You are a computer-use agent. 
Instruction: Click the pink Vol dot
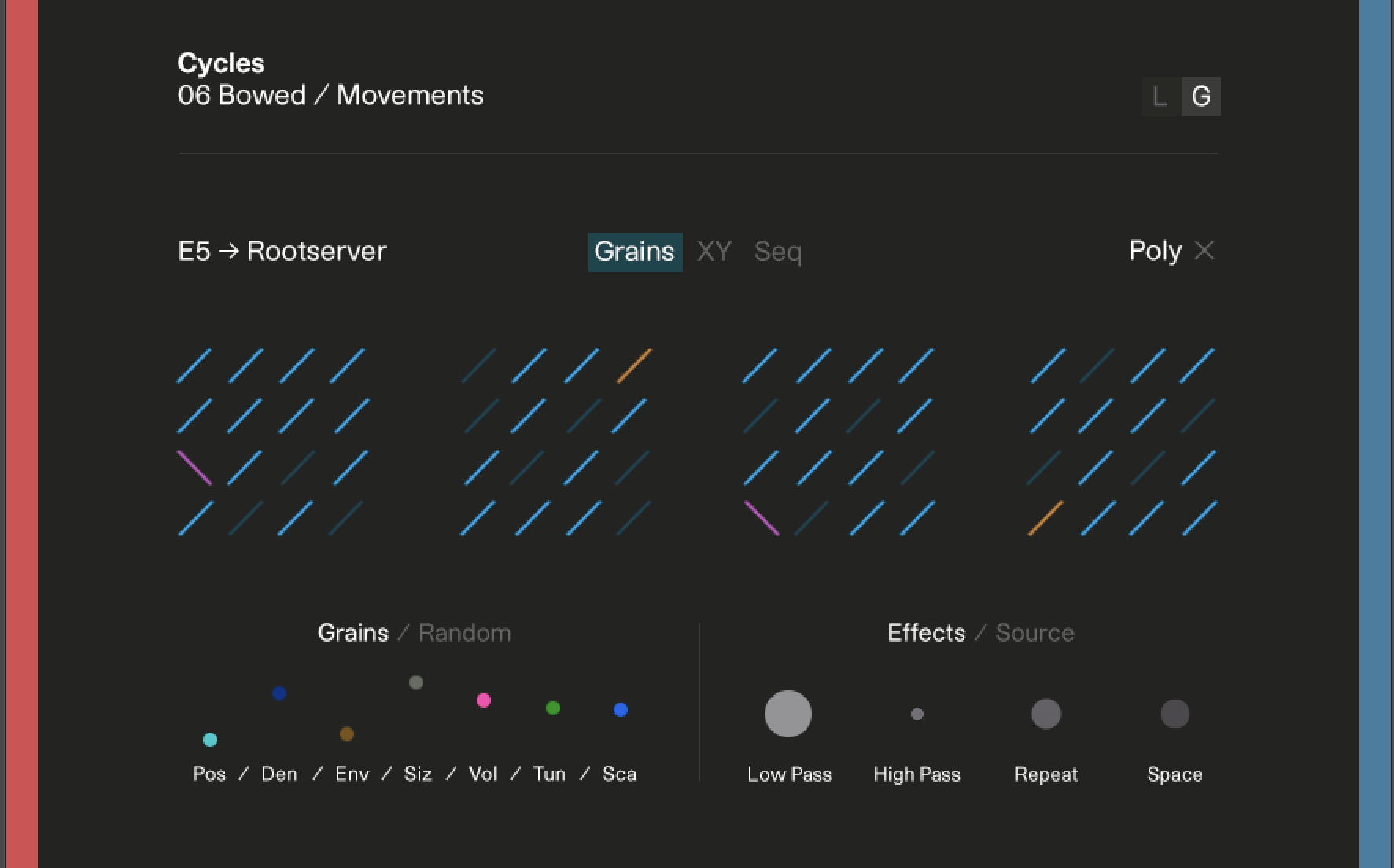pos(484,701)
